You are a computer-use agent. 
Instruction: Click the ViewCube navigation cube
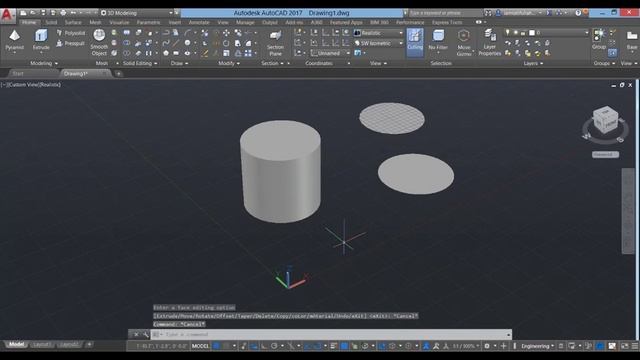[605, 119]
